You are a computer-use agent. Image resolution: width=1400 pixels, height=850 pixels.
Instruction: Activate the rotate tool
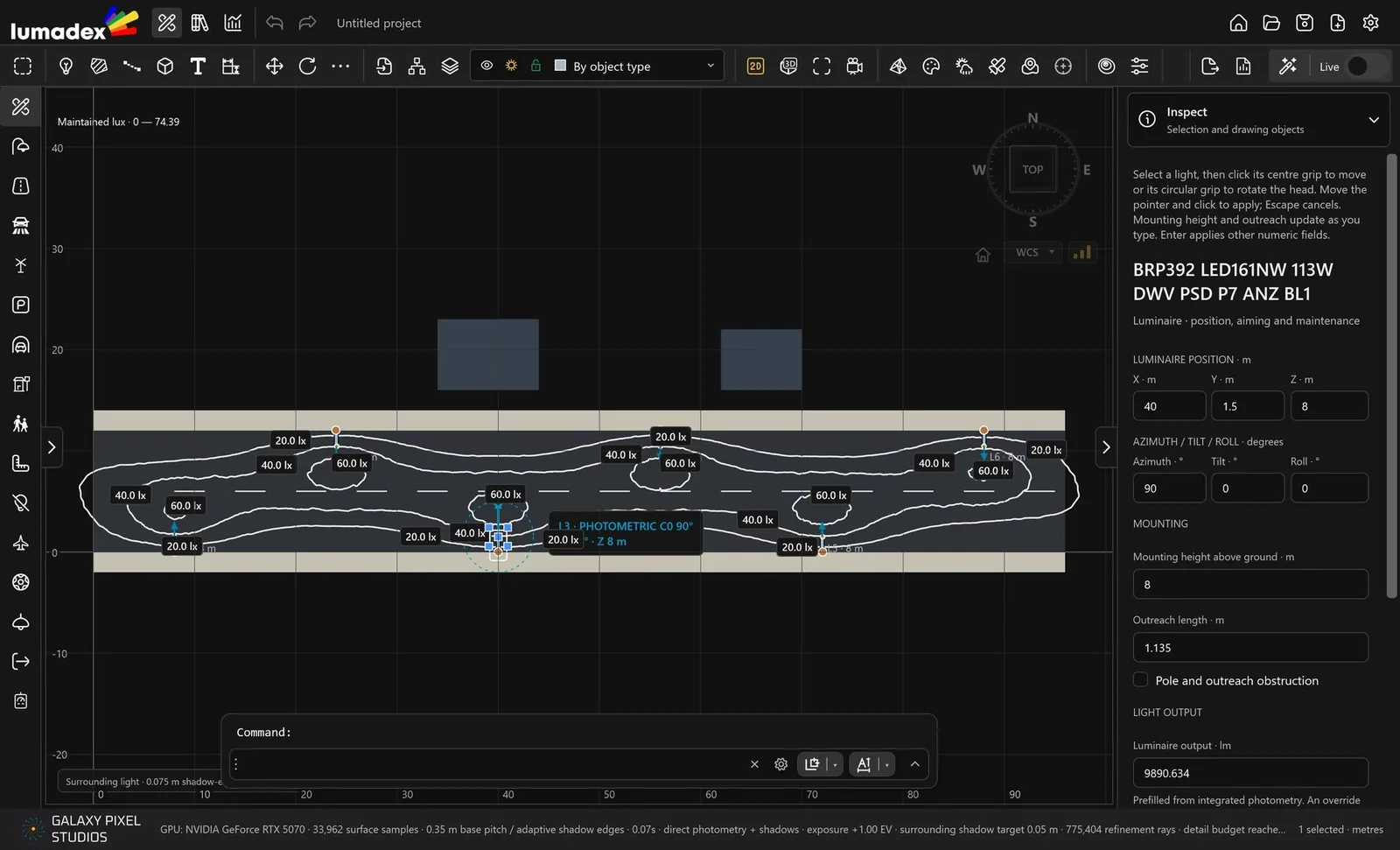click(x=307, y=67)
